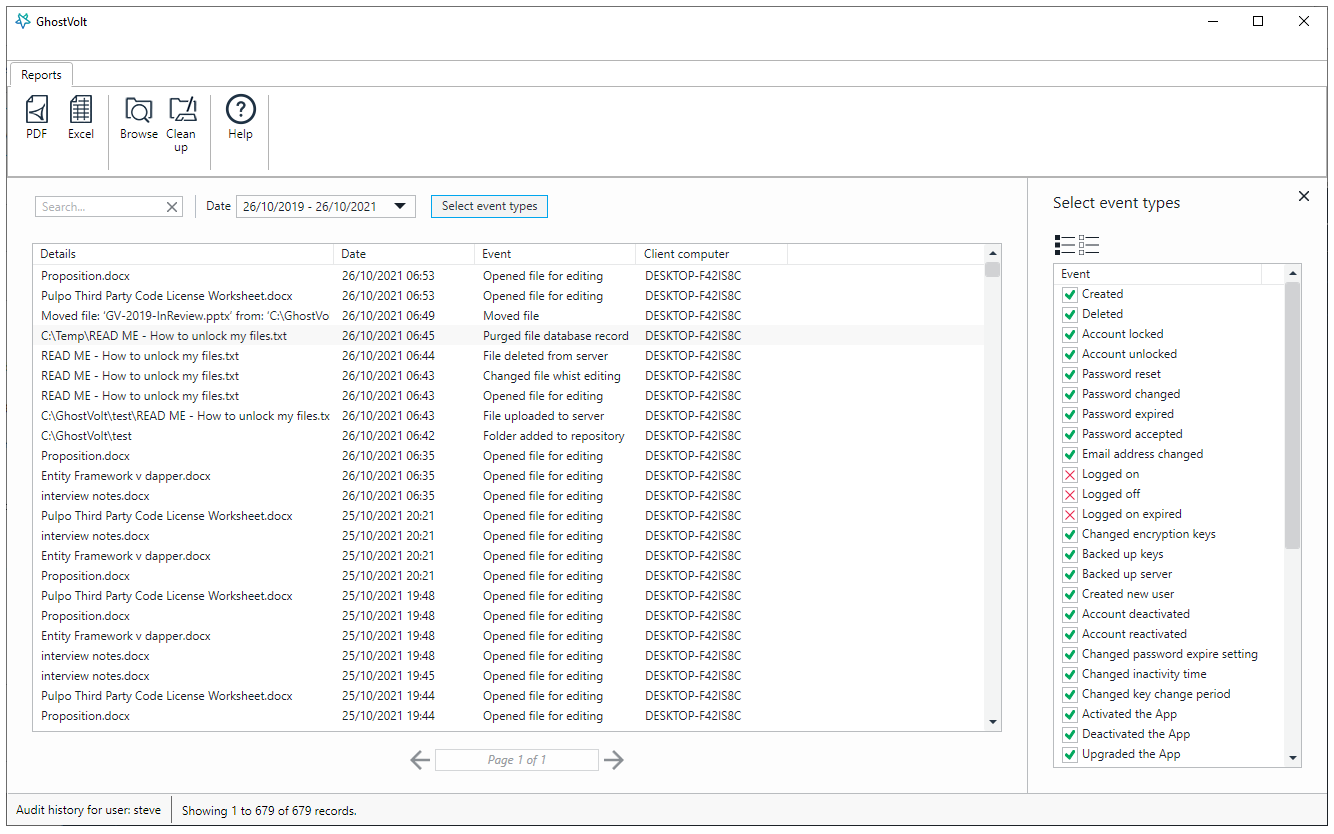Click the Reports tab
1334x834 pixels.
click(41, 75)
